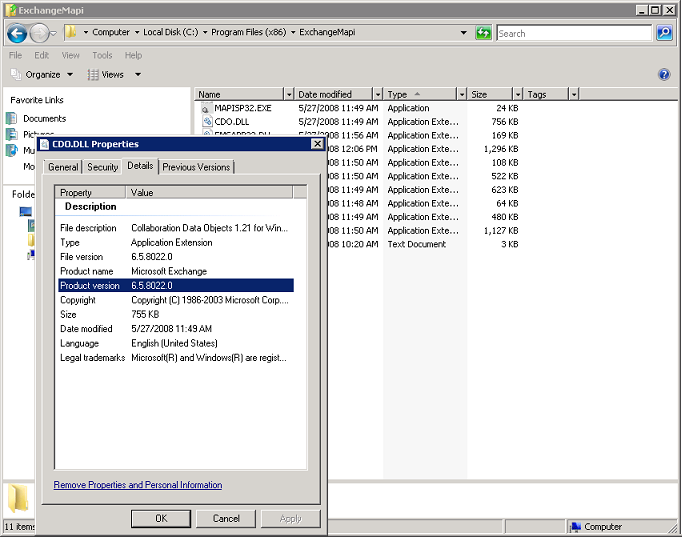Open Documents in Favorite Links

coord(44,119)
